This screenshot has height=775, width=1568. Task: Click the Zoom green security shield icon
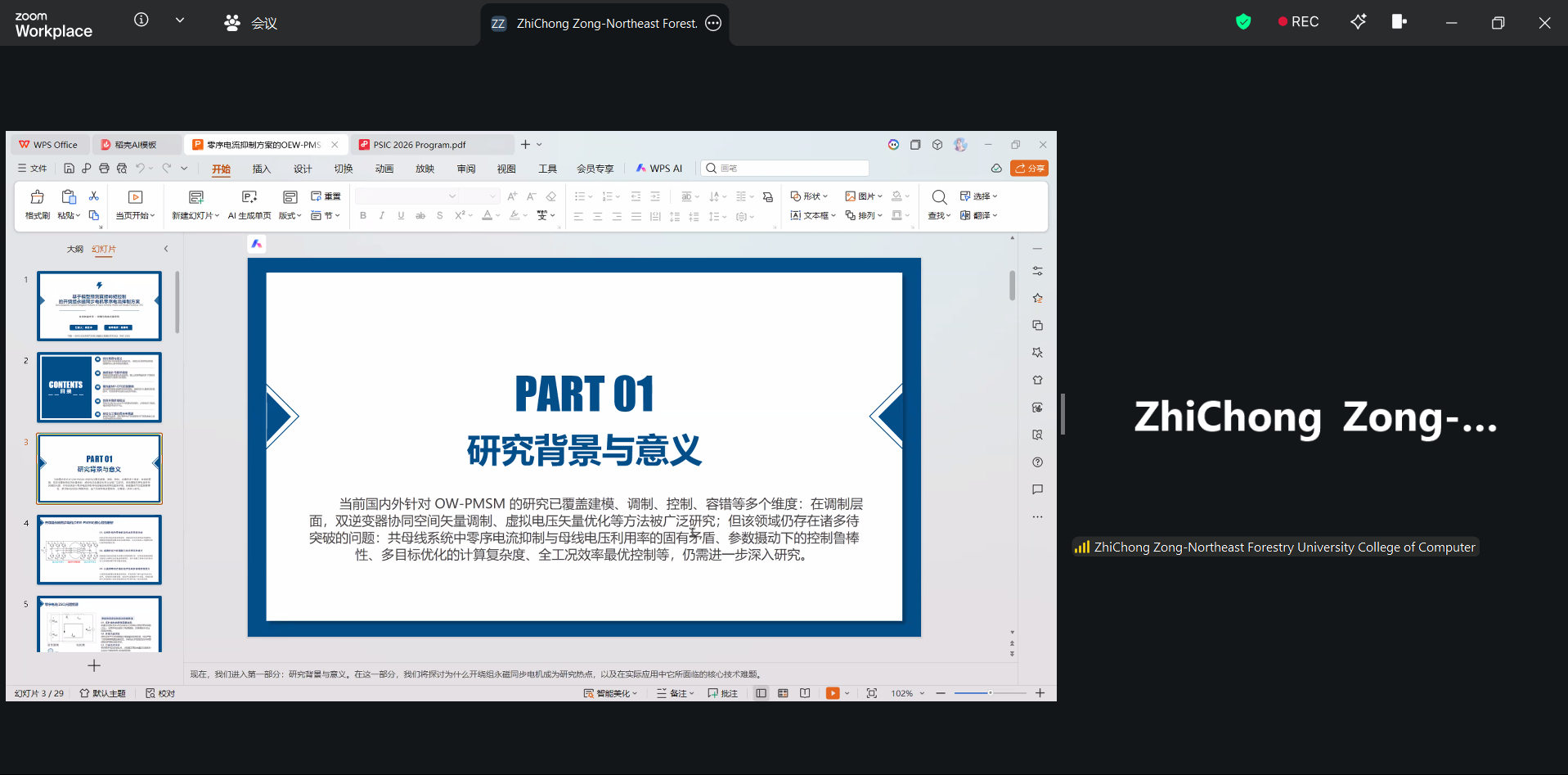coord(1243,22)
